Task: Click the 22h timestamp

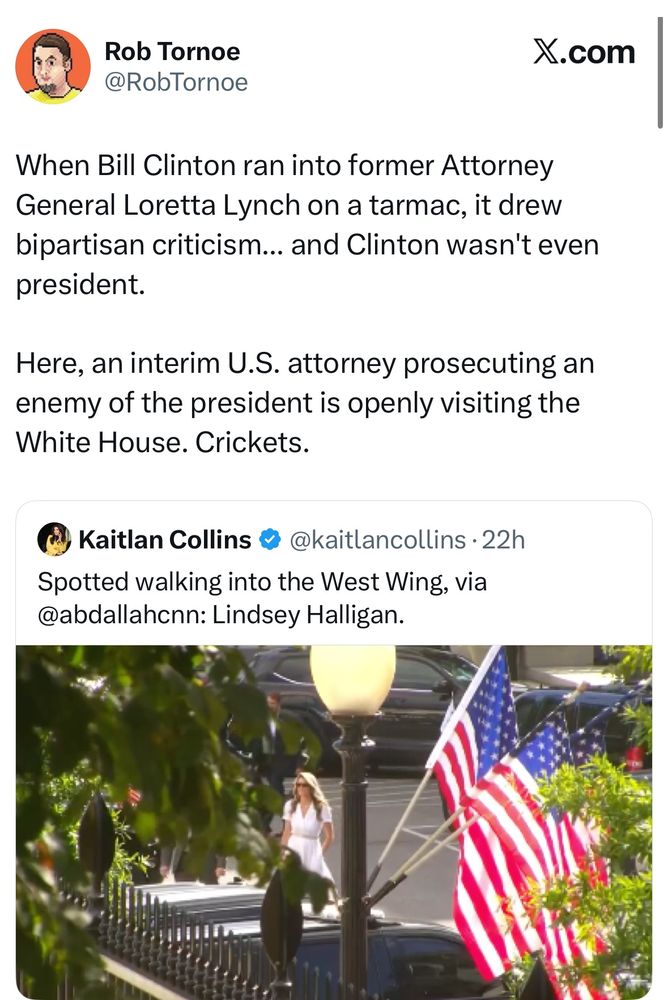Action: (503, 540)
